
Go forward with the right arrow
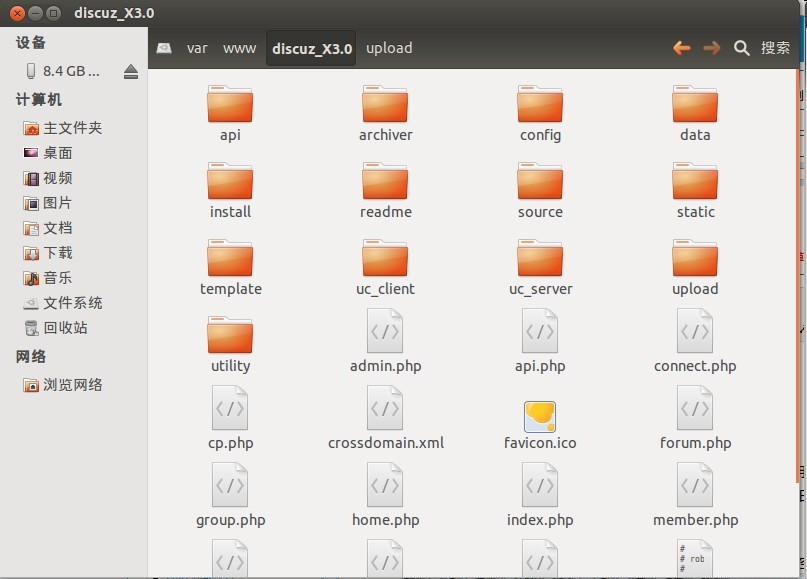712,48
